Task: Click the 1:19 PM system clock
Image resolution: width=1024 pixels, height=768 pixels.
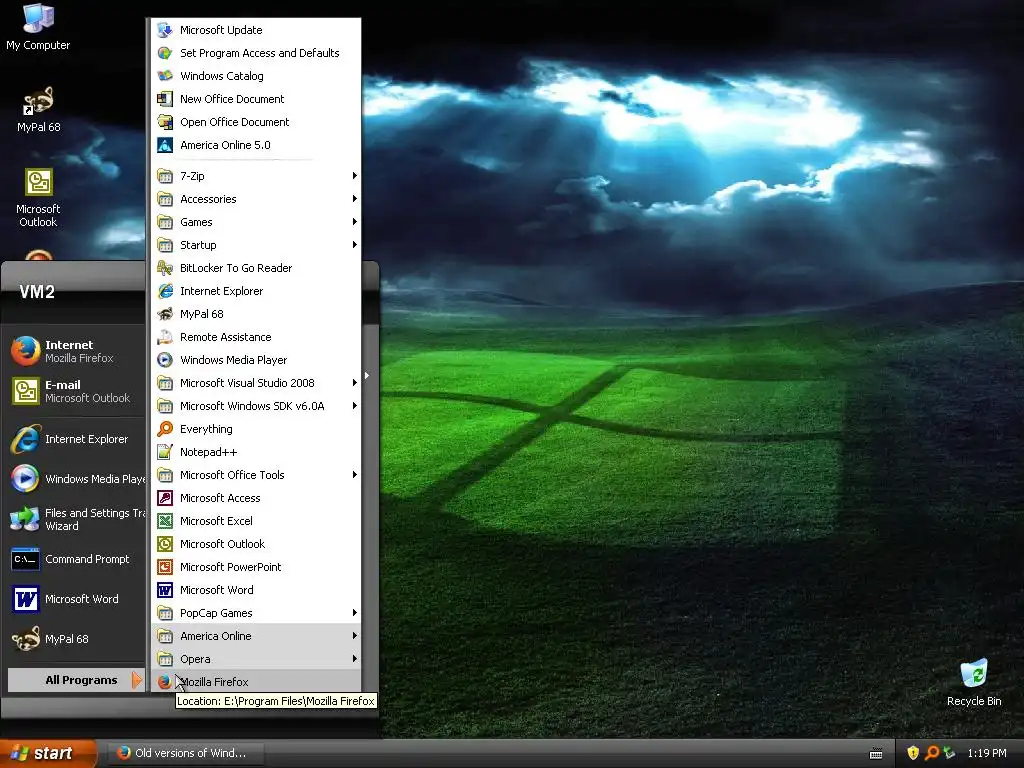Action: pyautogui.click(x=987, y=753)
